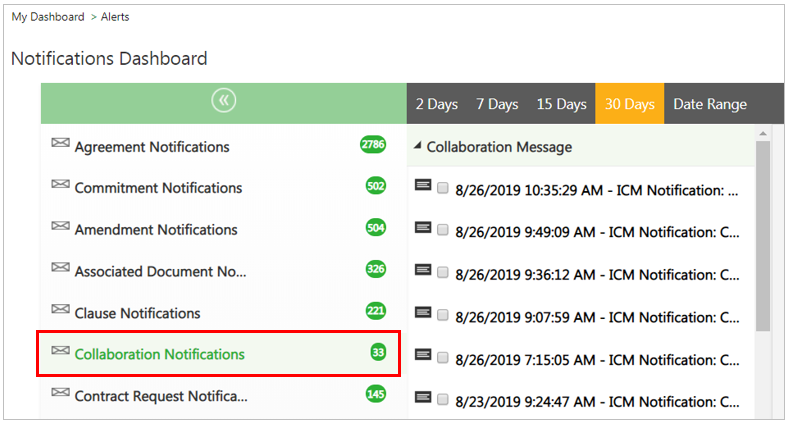Click the scrollbar up arrow in message list
The width and height of the screenshot is (791, 424).
pyautogui.click(x=763, y=134)
